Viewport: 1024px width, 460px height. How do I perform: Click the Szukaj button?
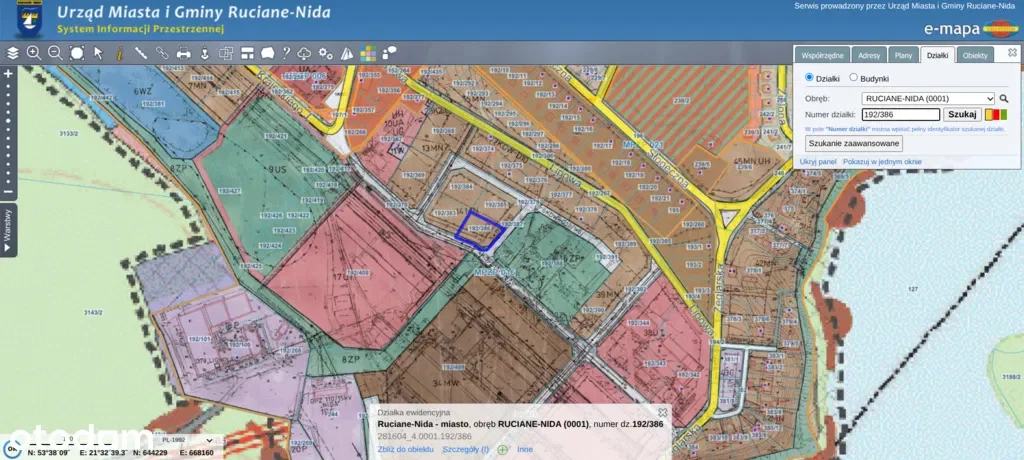(962, 115)
